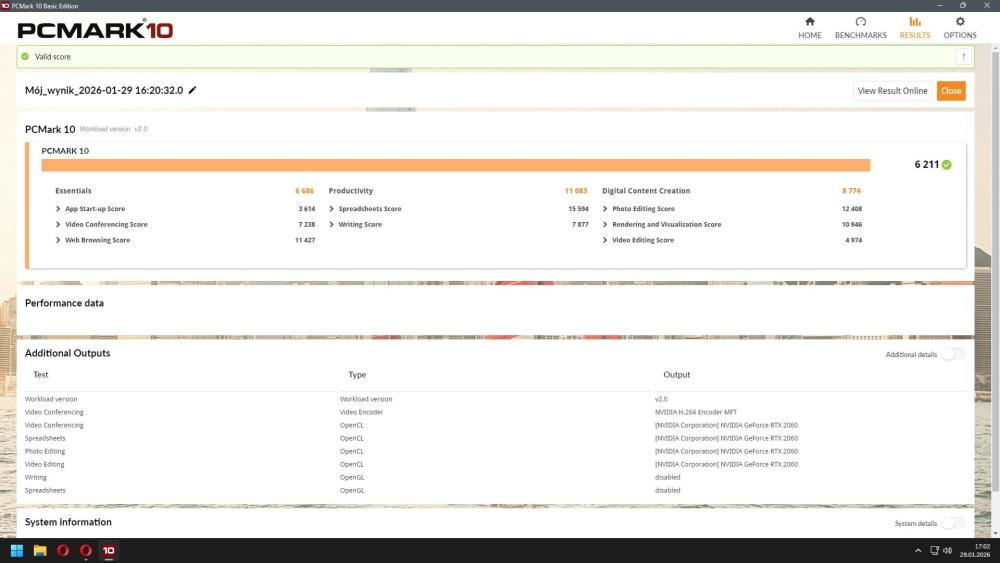Click the Video Encoder type cell
Viewport: 1000px width, 563px height.
[x=362, y=413]
